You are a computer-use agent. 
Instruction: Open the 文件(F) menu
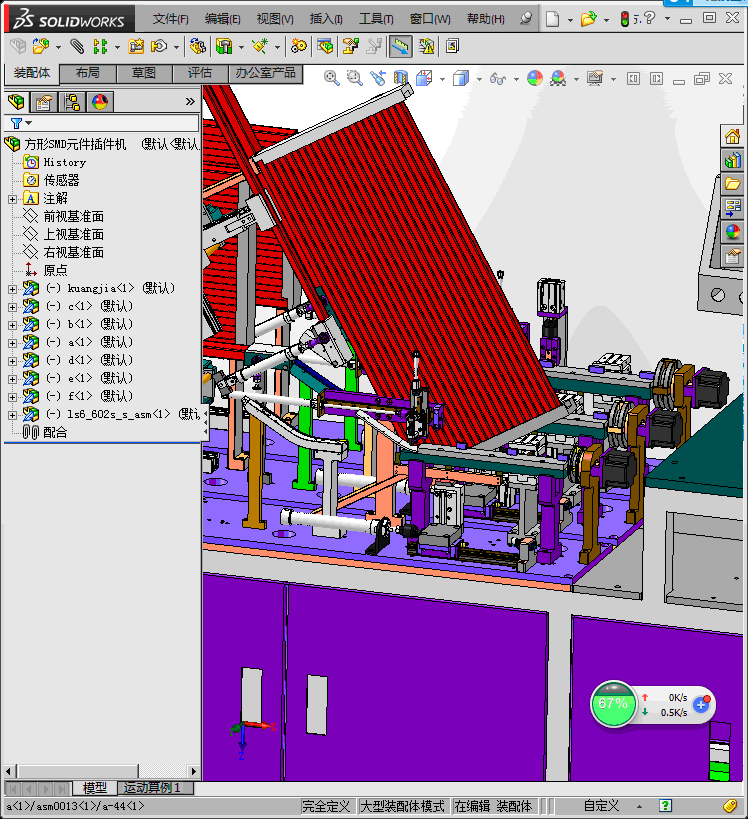170,19
